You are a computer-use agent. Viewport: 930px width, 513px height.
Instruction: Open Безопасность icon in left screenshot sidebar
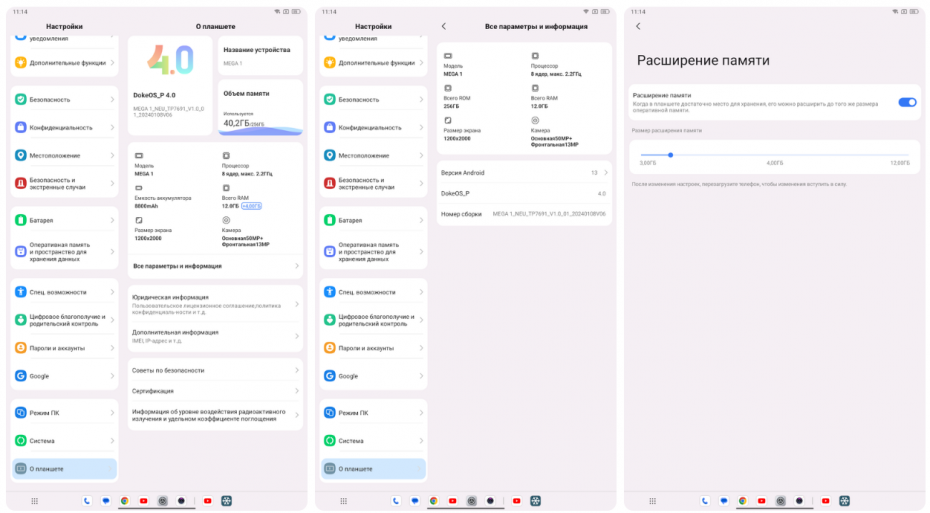click(x=21, y=100)
